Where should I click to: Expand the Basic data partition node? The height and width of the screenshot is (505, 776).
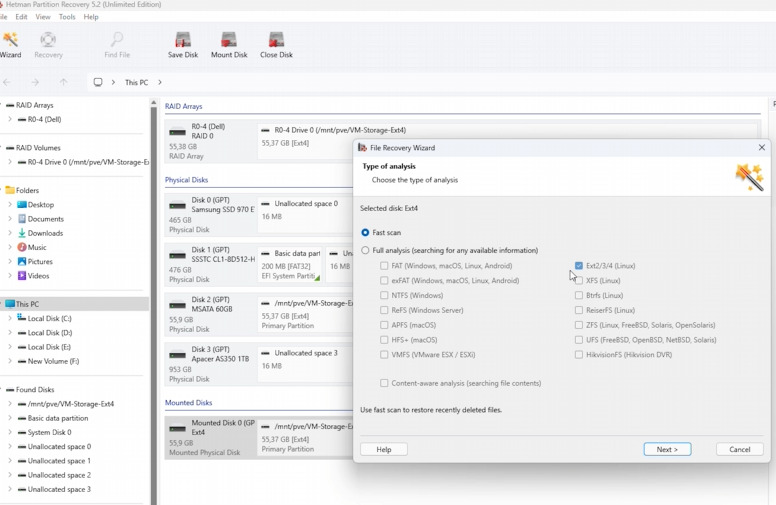click(x=9, y=418)
